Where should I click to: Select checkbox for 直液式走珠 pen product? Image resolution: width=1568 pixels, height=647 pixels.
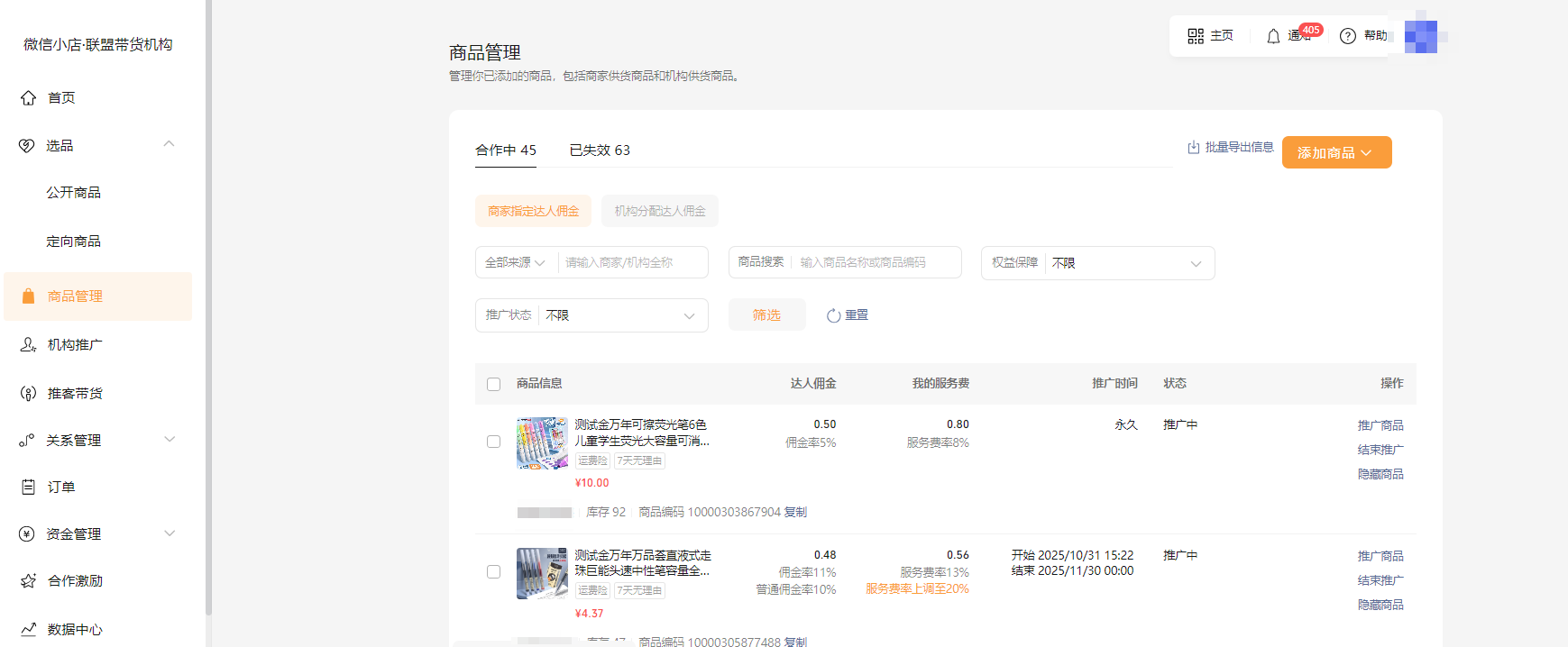tap(493, 572)
